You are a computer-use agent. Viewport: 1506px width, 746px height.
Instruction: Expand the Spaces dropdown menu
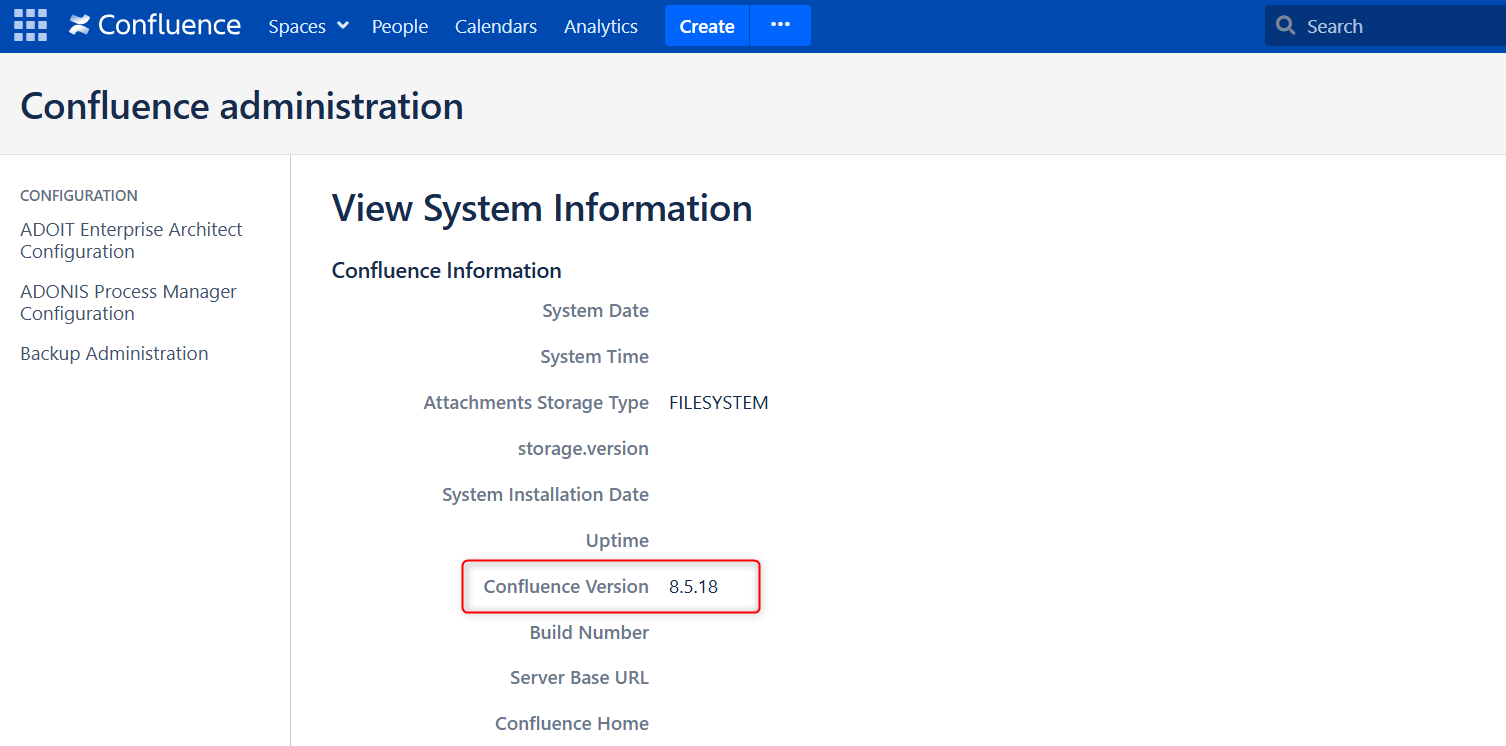[308, 26]
